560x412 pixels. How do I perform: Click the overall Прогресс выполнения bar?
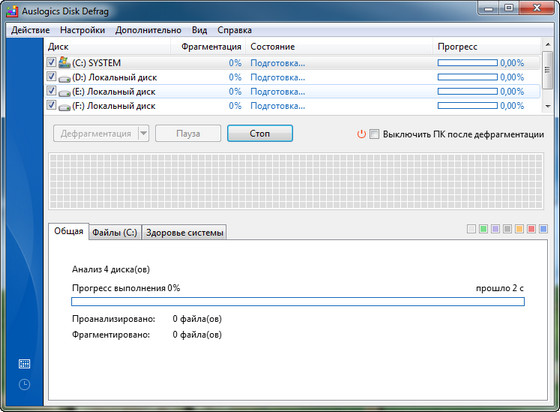point(298,302)
